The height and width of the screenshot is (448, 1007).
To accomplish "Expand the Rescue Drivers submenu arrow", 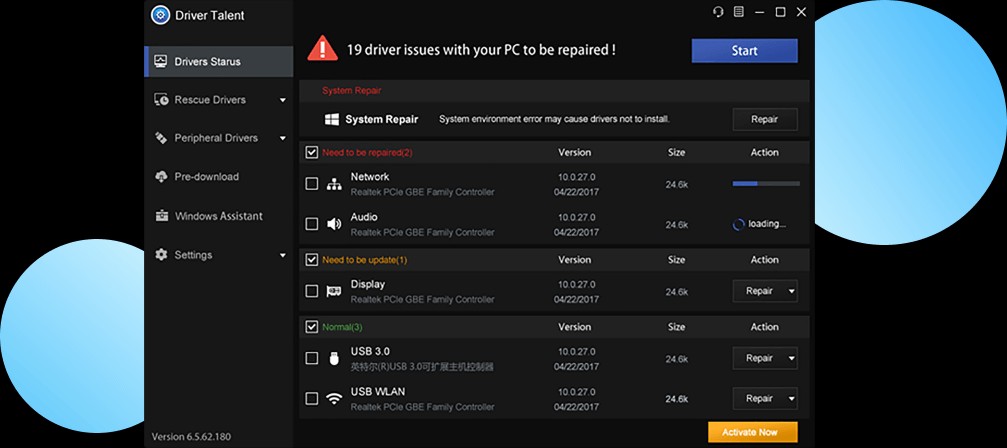I will point(283,100).
